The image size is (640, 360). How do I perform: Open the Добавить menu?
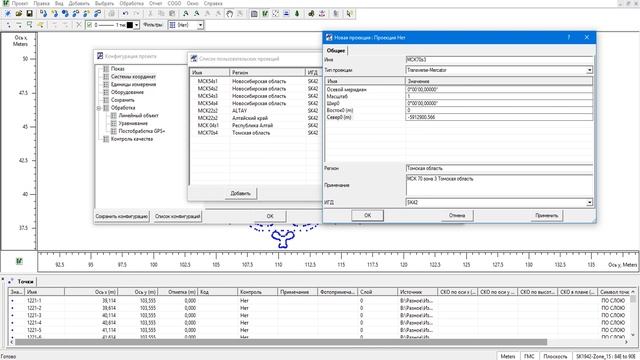click(x=79, y=3)
